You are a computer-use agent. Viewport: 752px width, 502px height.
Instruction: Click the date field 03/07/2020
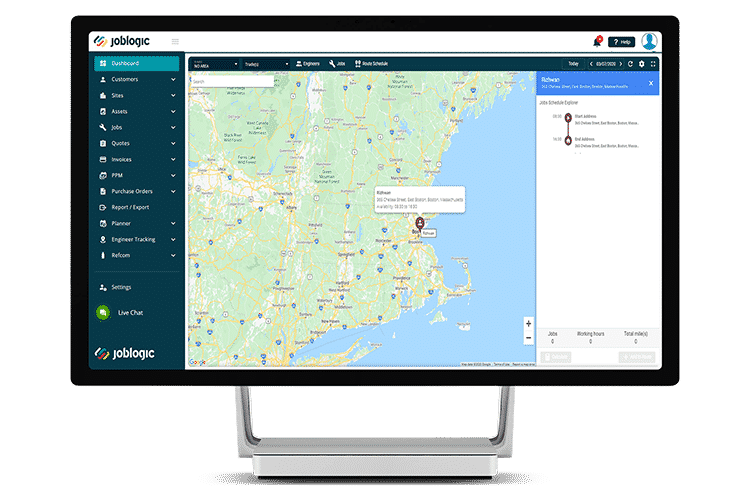pos(606,64)
